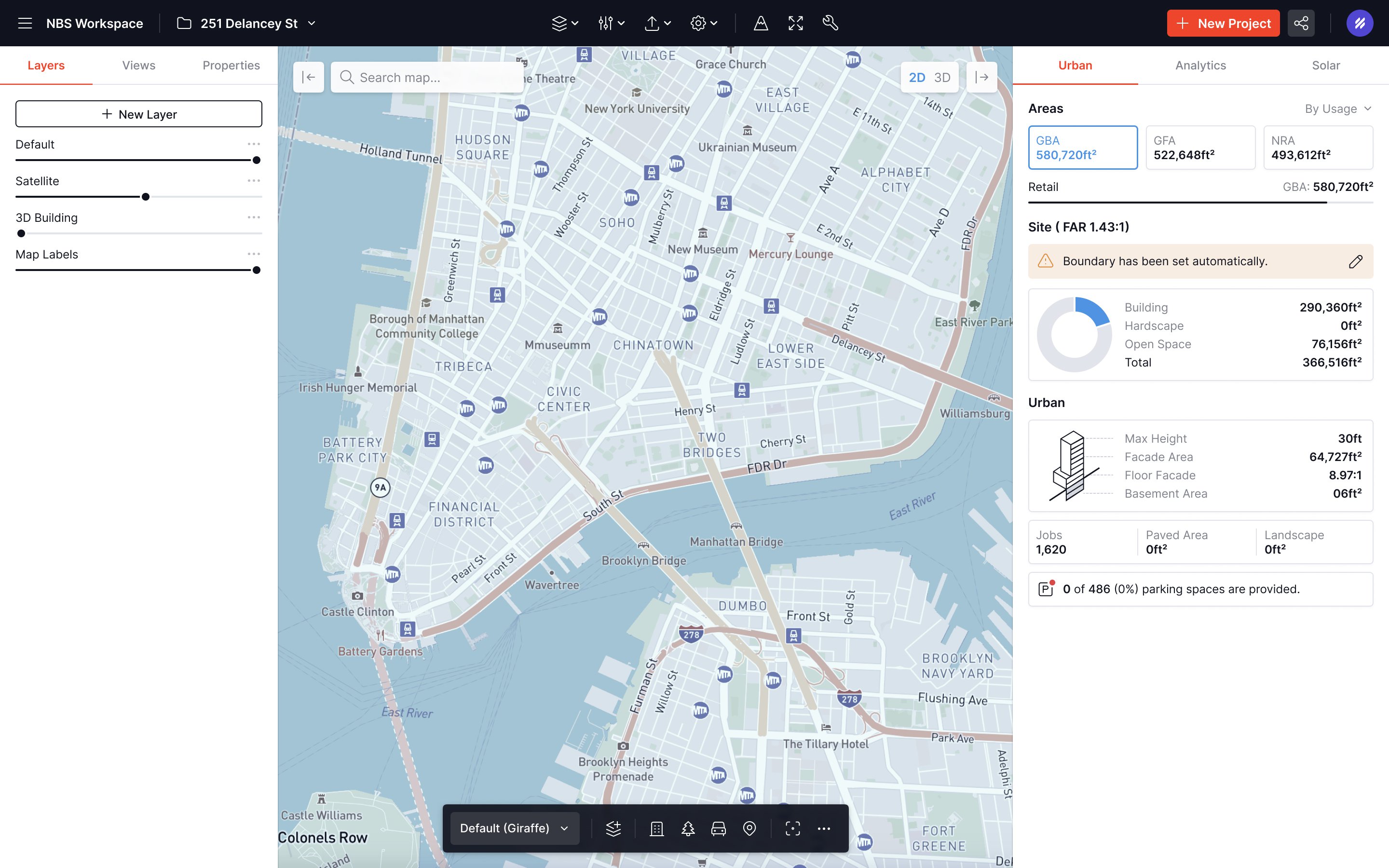Switch to the Analytics tab

point(1200,66)
